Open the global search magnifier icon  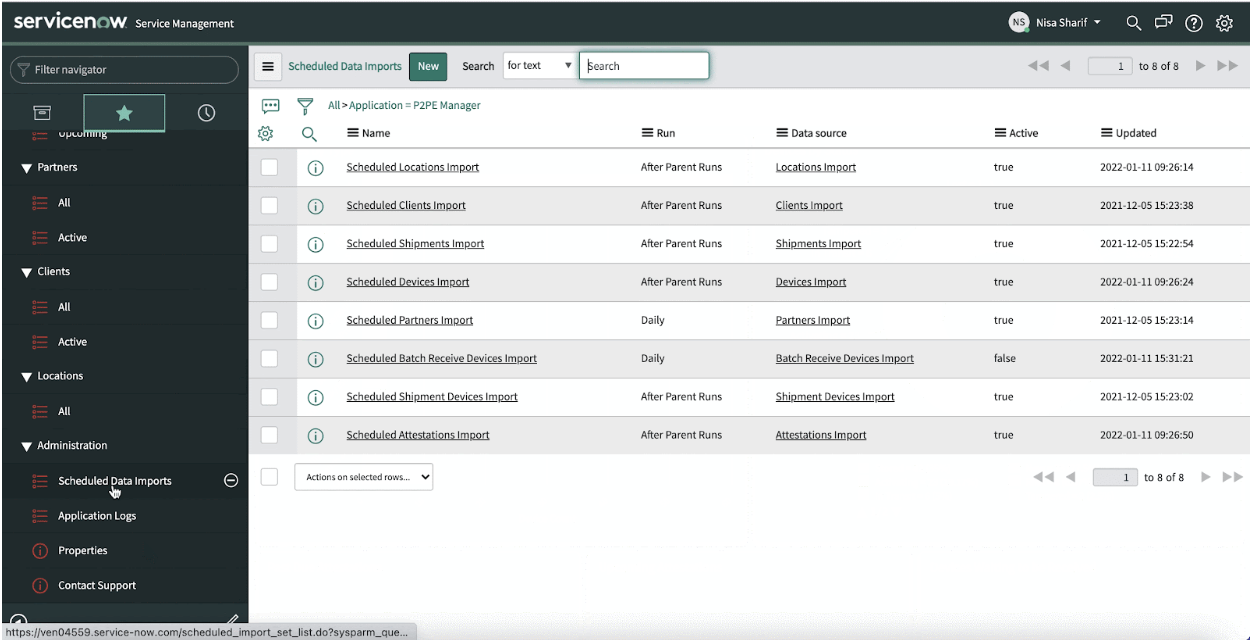tap(1133, 23)
